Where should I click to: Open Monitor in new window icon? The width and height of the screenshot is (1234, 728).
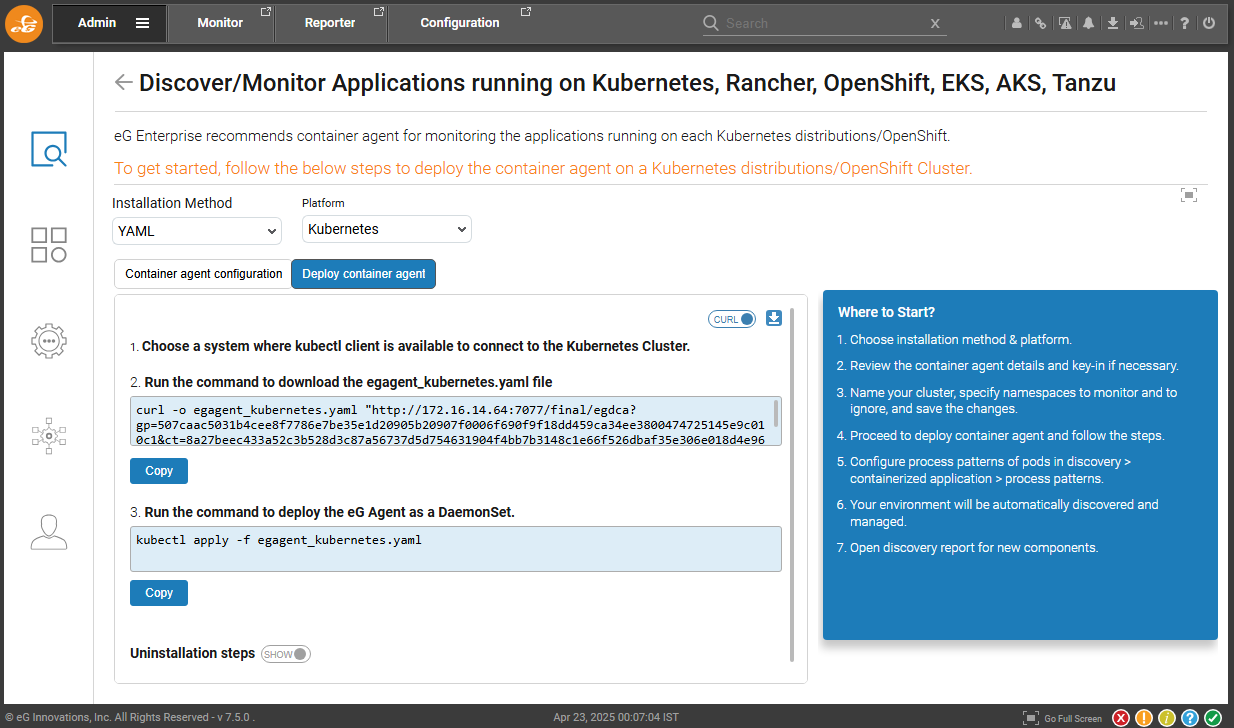pyautogui.click(x=265, y=12)
